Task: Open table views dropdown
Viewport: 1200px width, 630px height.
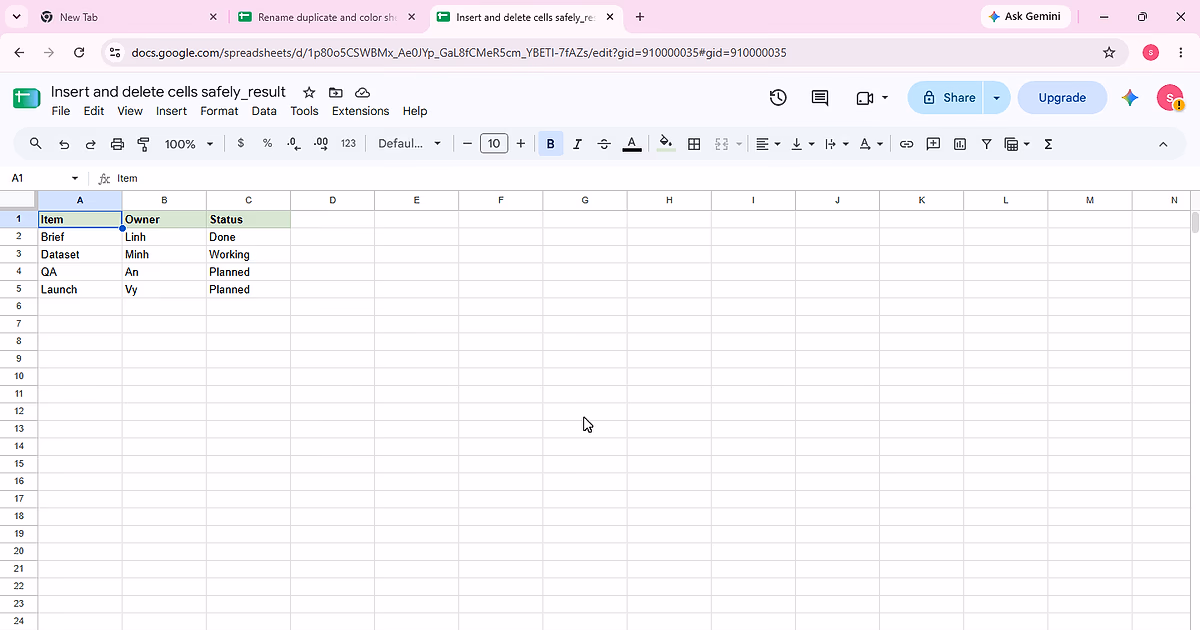Action: tap(1016, 144)
